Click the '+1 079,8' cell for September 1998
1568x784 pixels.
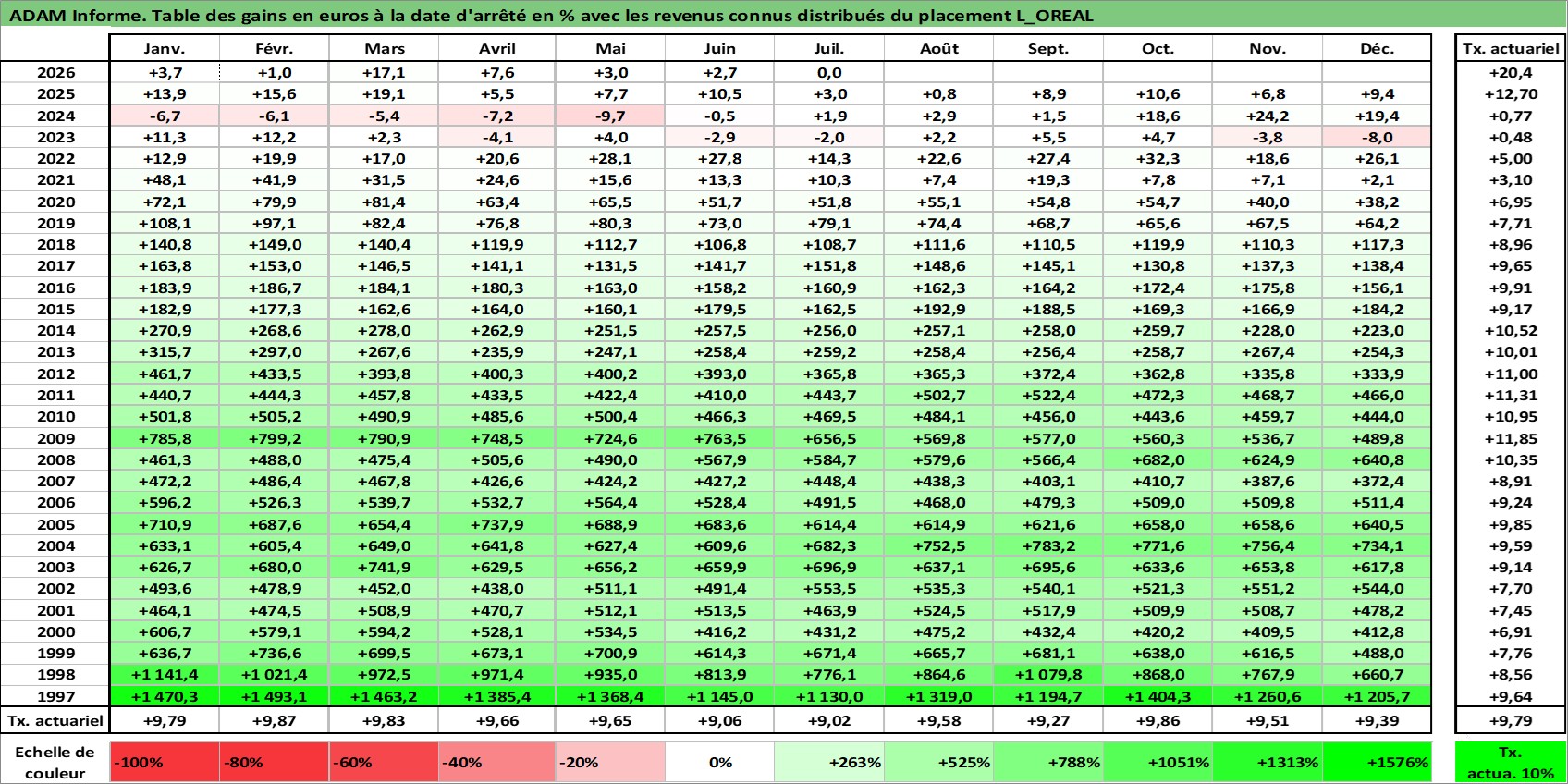click(1048, 675)
